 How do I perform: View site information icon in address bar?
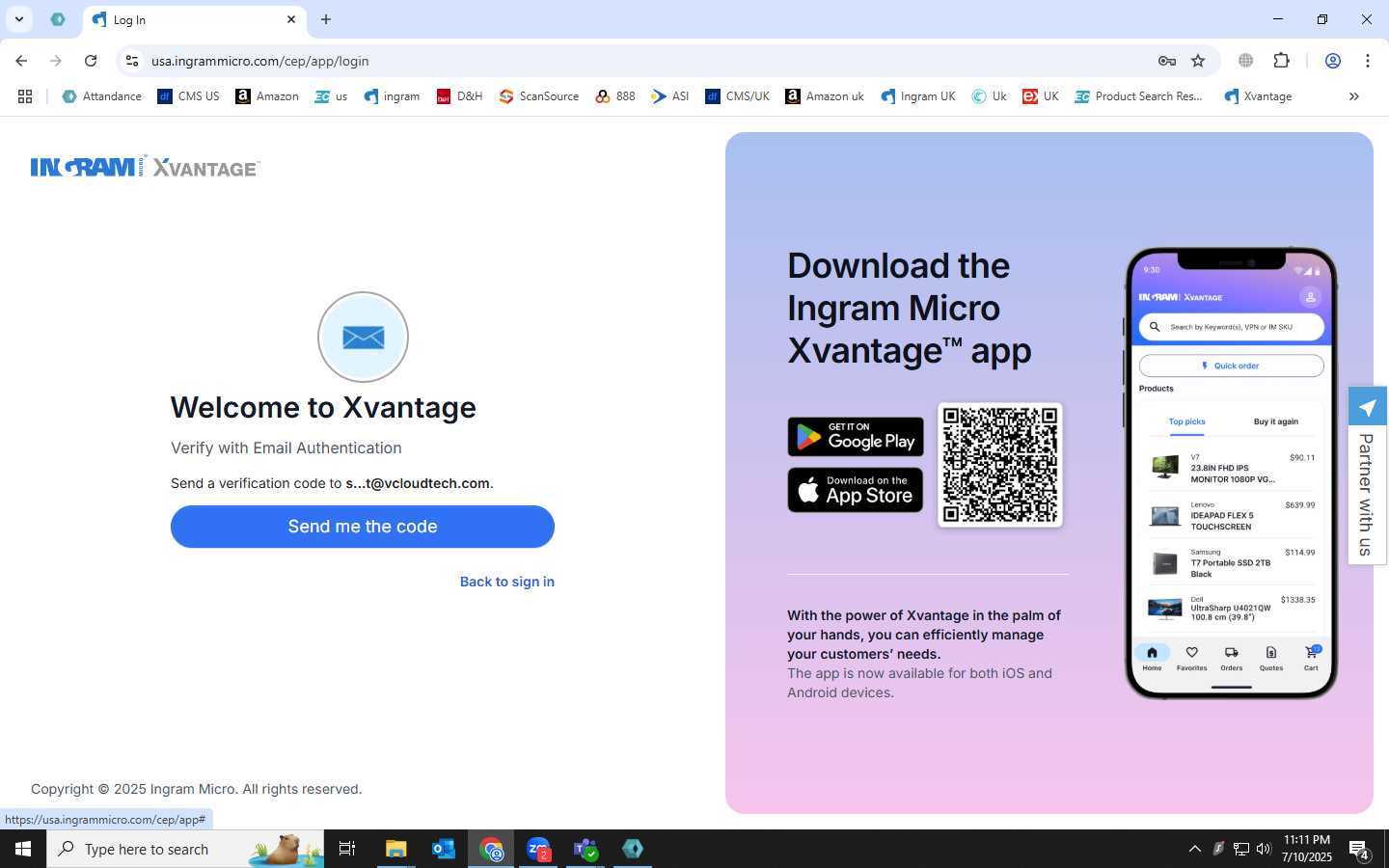click(x=133, y=61)
